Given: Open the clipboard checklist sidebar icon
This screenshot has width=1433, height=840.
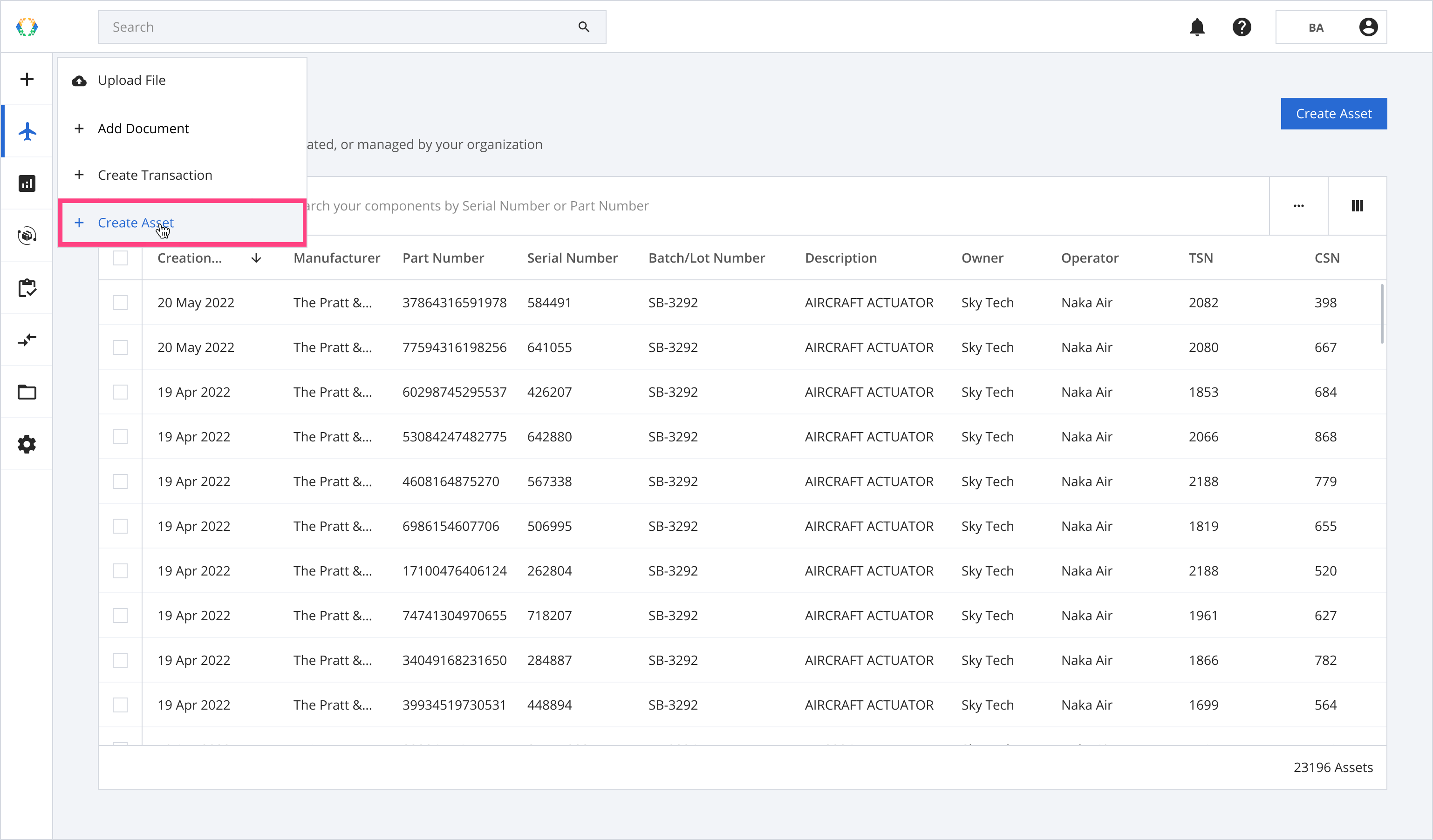Looking at the screenshot, I should click(27, 288).
